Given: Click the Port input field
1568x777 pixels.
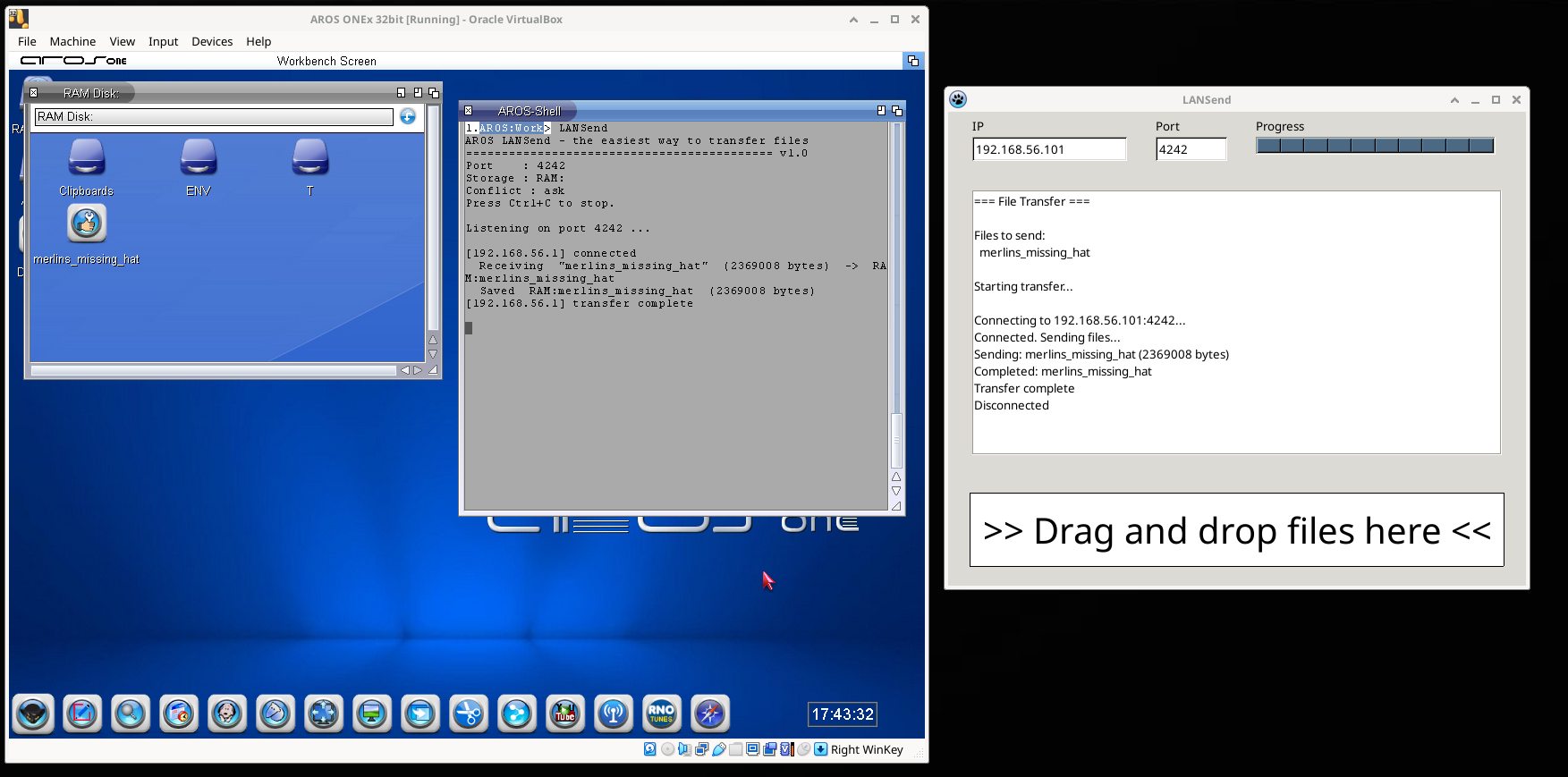Looking at the screenshot, I should (1190, 149).
